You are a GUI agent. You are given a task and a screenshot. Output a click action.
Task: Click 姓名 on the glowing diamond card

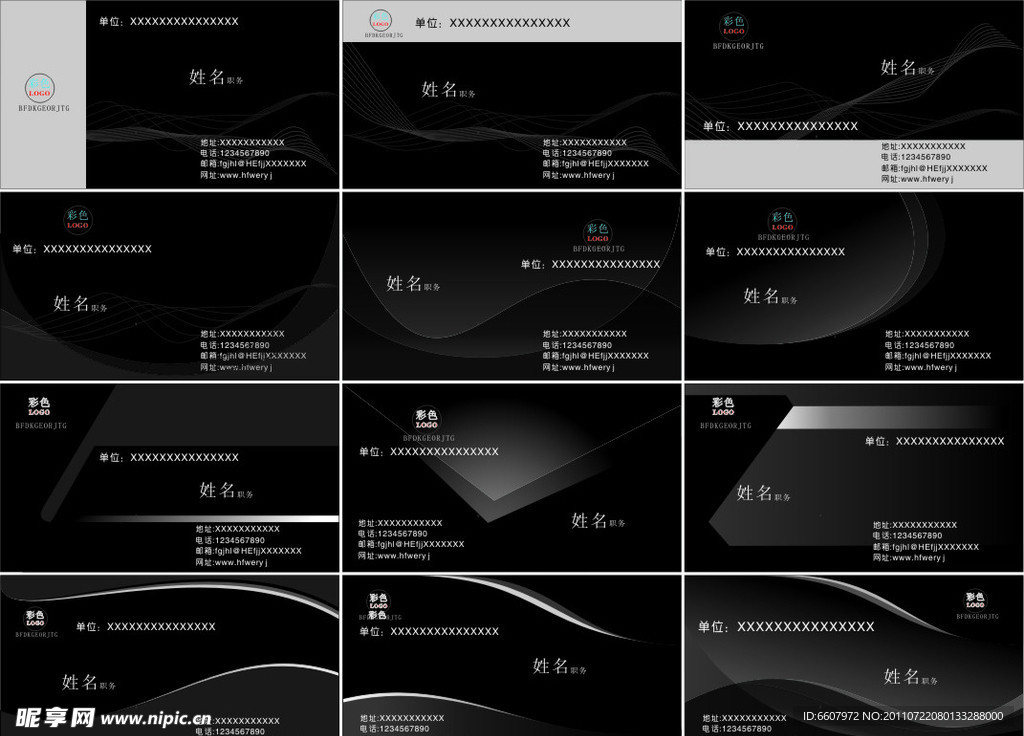click(x=589, y=520)
